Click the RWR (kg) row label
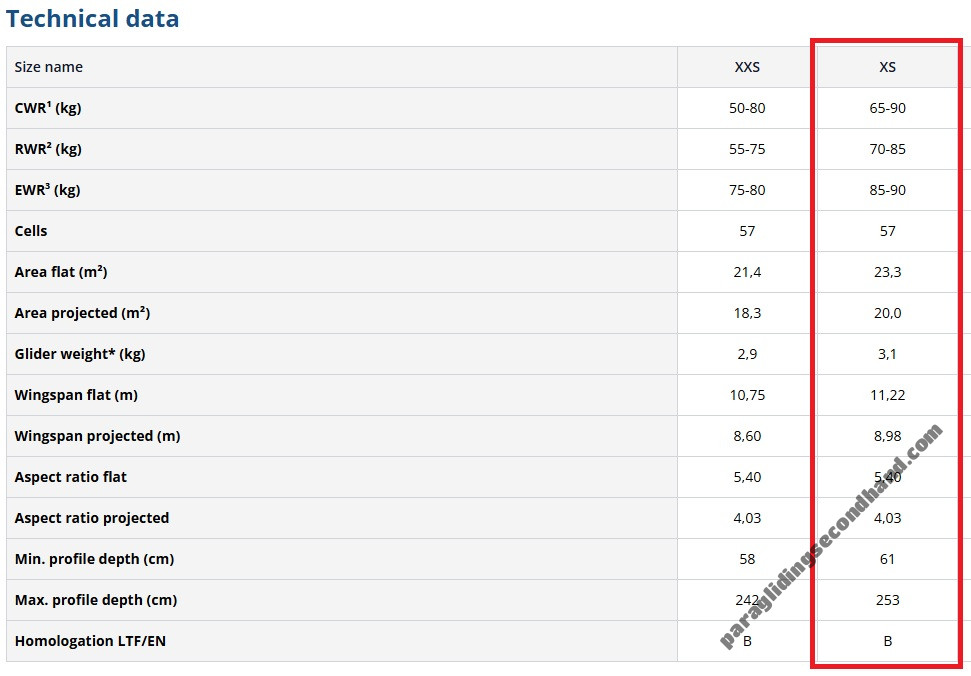This screenshot has width=971, height=676. (48, 149)
